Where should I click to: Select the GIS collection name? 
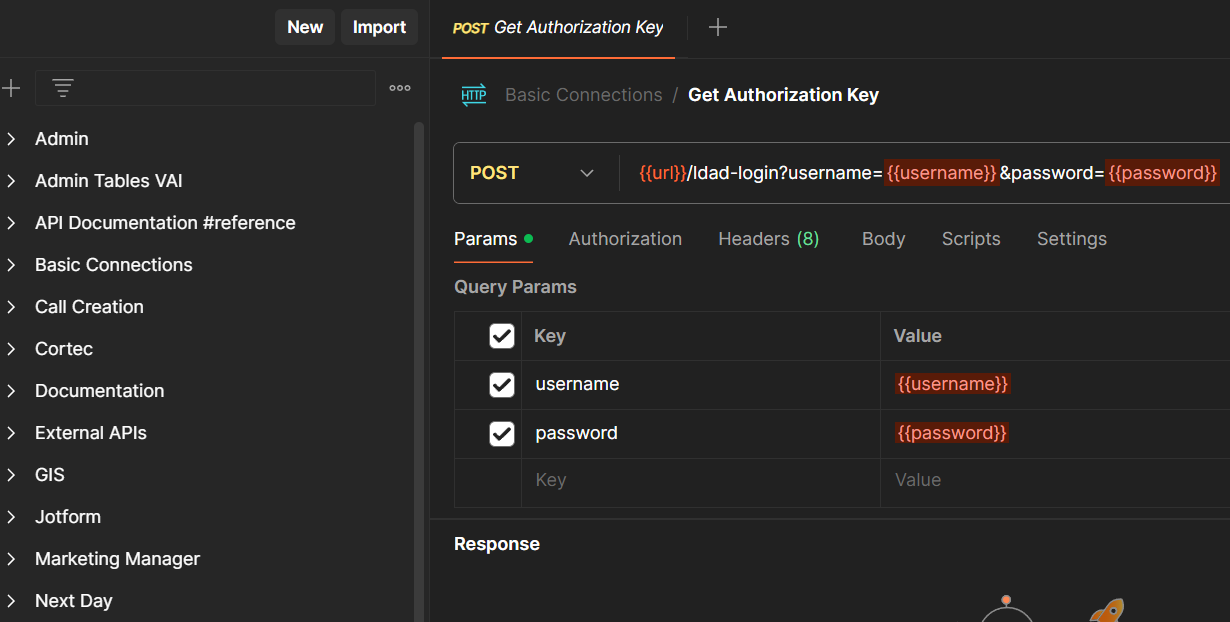50,475
